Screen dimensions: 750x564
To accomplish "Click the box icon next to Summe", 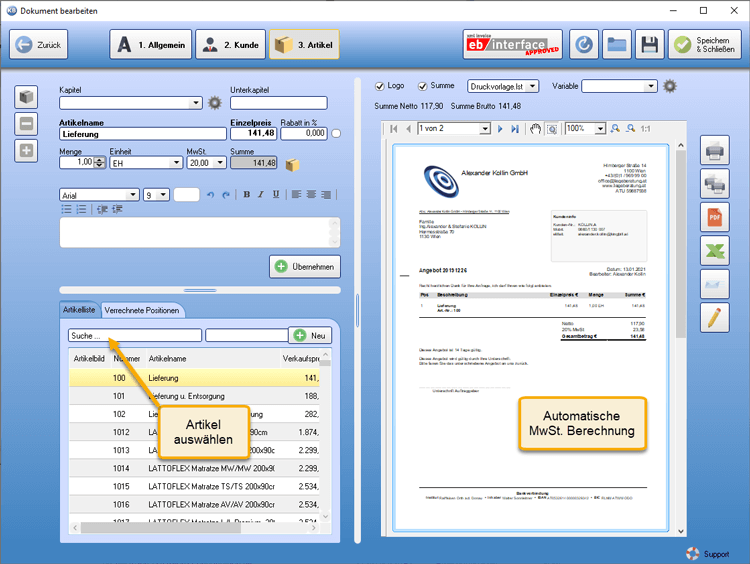I will pos(292,165).
